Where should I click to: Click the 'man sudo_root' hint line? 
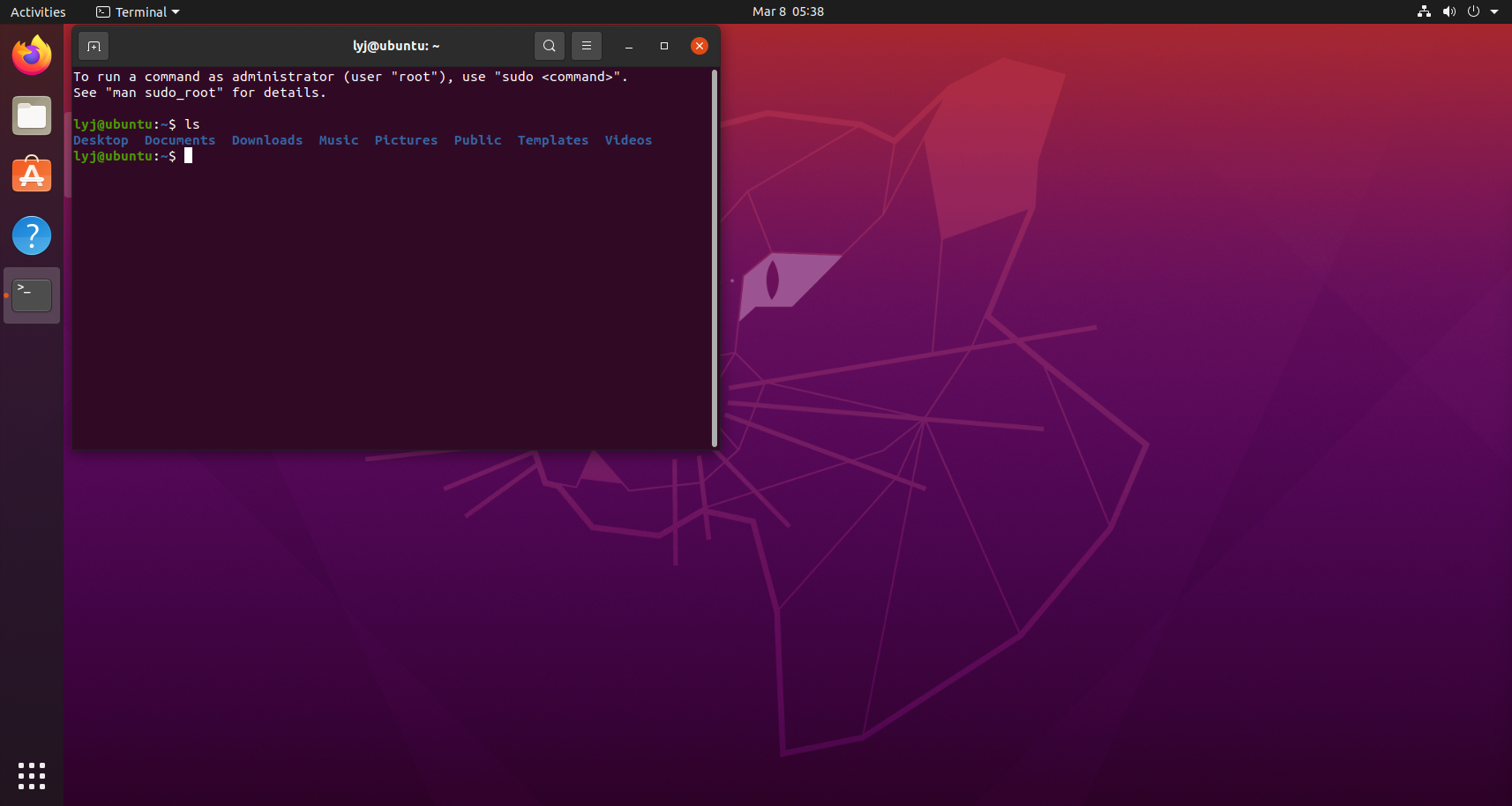tap(200, 93)
